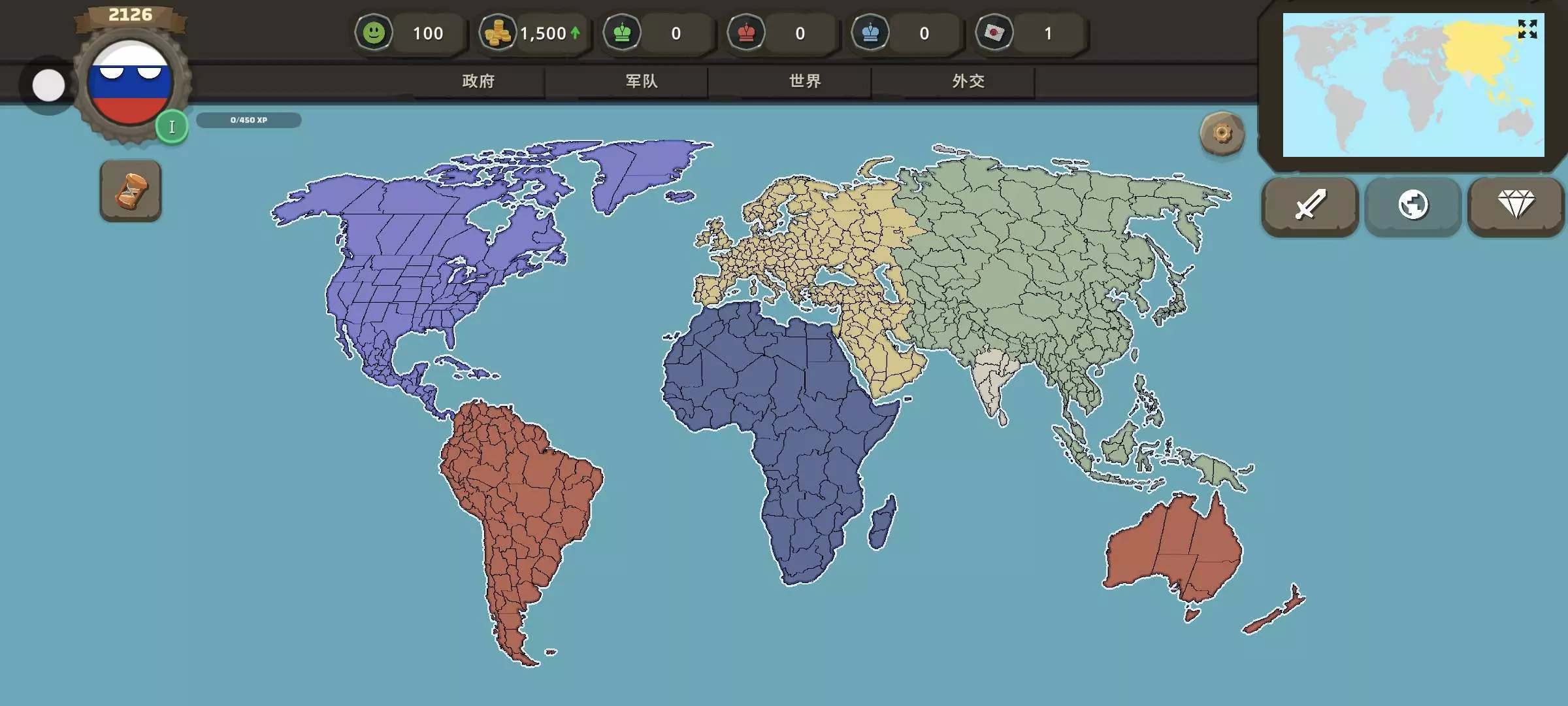Image resolution: width=1568 pixels, height=706 pixels.
Task: Click the 0/450 XP progress bar
Action: (x=249, y=120)
